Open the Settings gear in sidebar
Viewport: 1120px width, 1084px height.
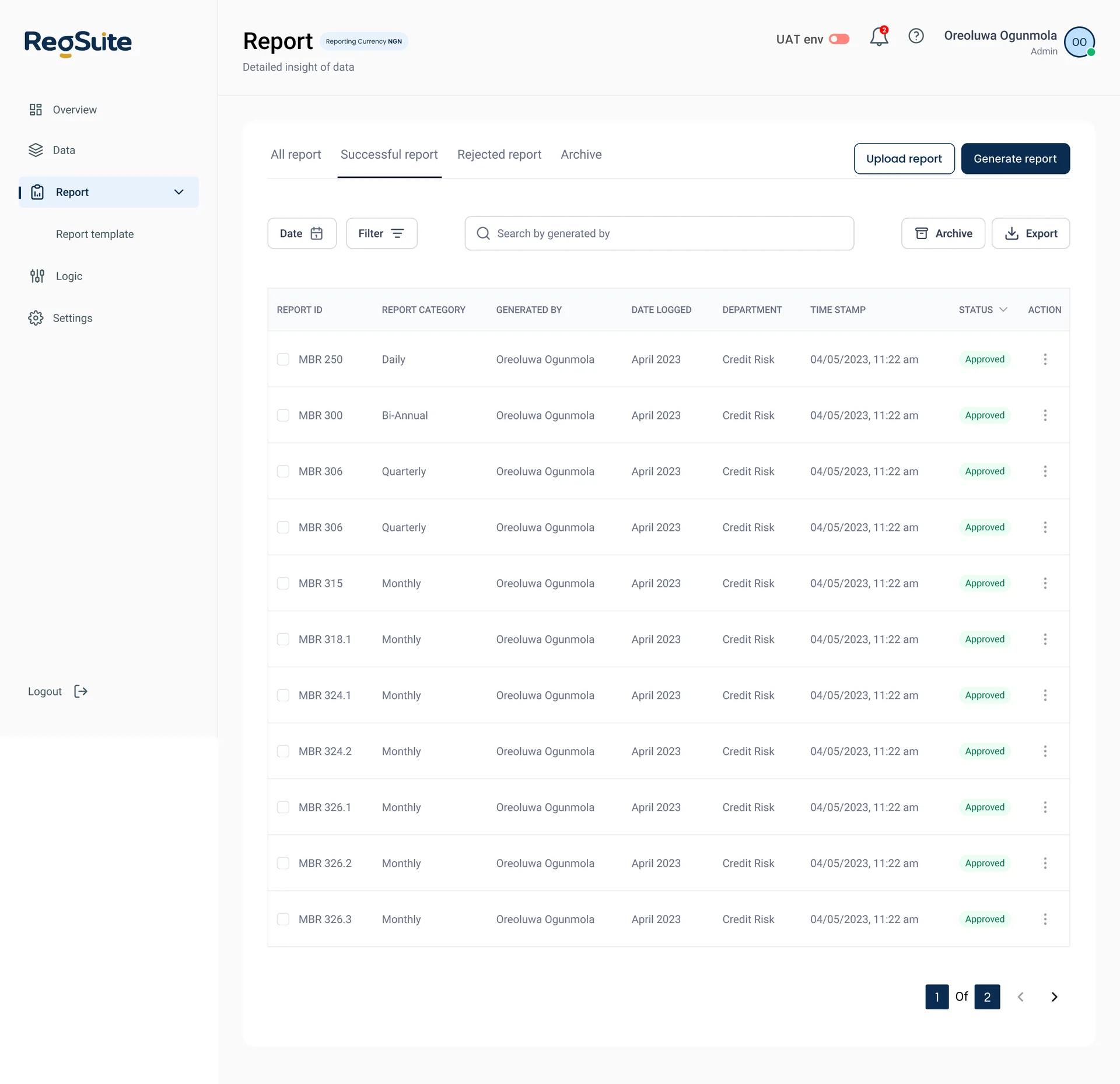pyautogui.click(x=36, y=318)
